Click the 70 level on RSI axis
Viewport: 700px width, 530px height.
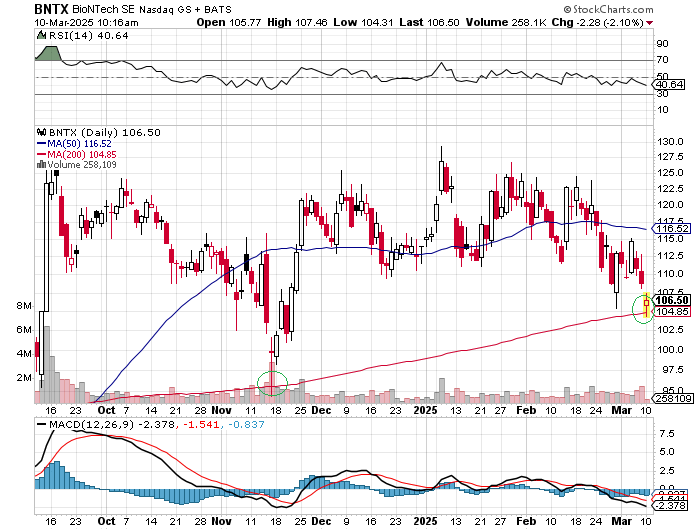tap(662, 60)
